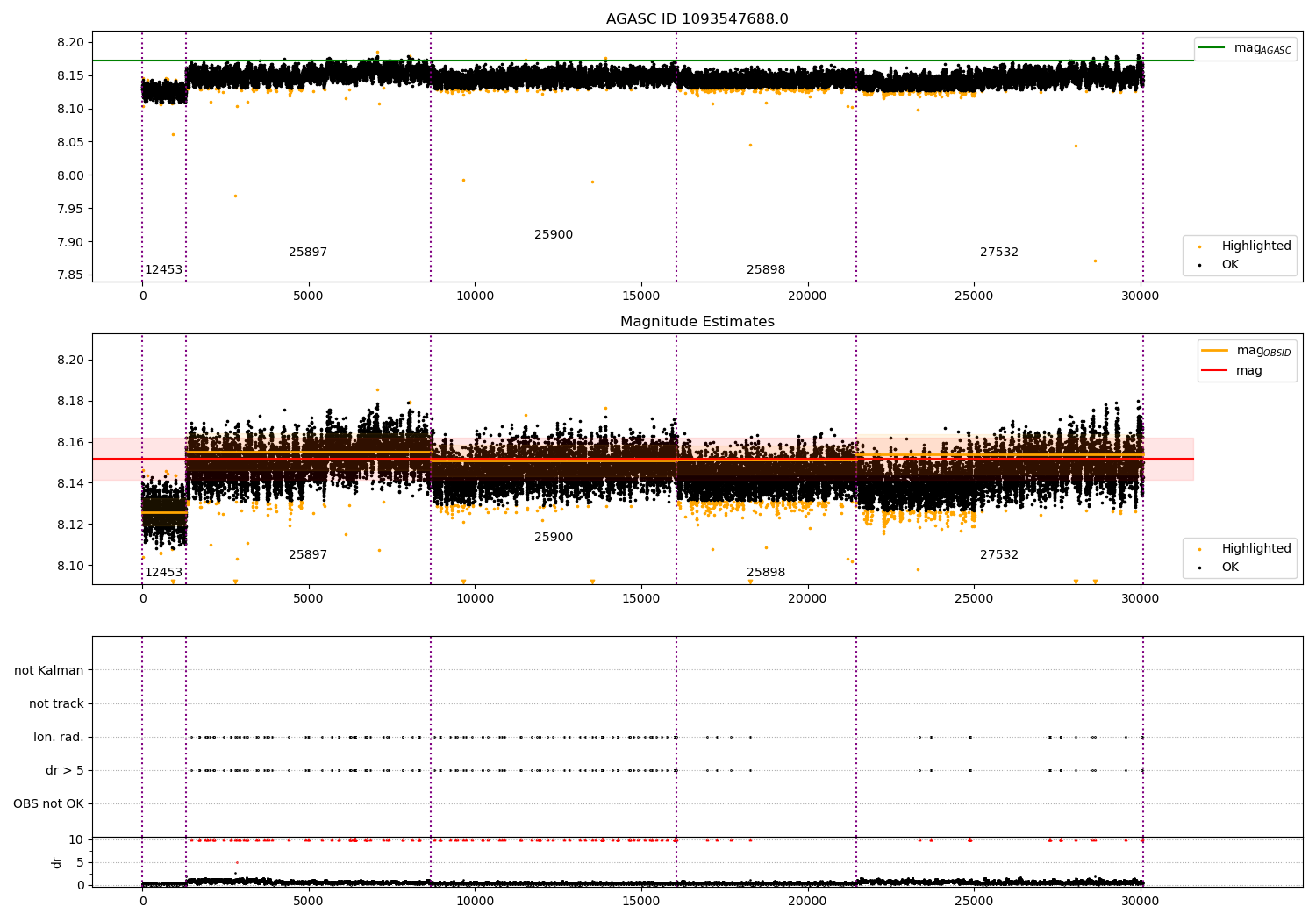This screenshot has width=1316, height=921.
Task: Click y-axis tick 8.16 in Magnitude Estimates plot
Action: pyautogui.click(x=70, y=442)
